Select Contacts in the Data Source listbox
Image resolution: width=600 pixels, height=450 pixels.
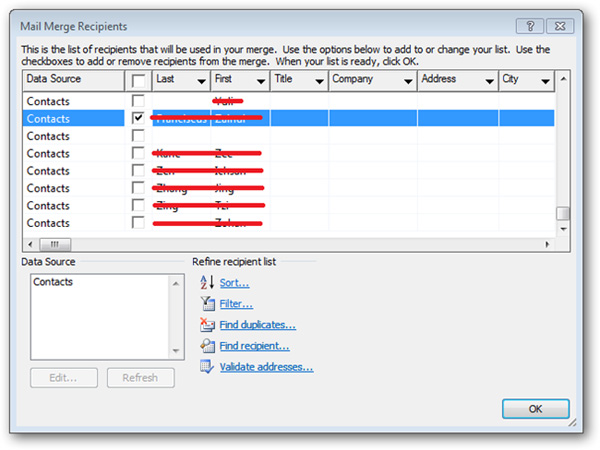(53, 282)
